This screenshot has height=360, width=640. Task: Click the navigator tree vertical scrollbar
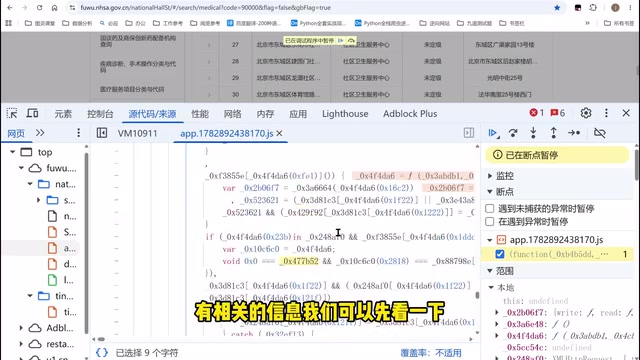pos(86,243)
